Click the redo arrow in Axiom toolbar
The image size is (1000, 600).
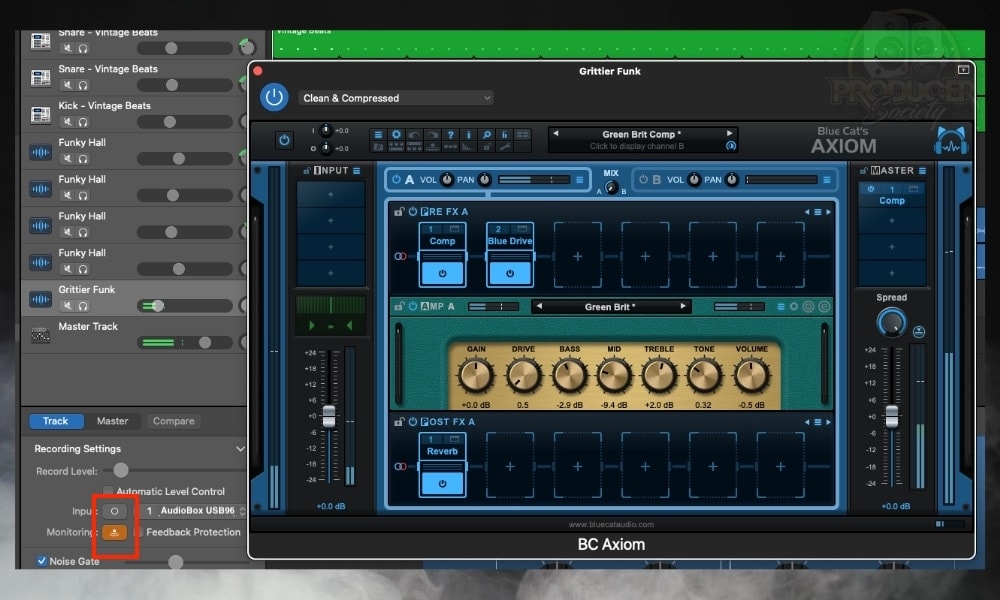pos(432,135)
